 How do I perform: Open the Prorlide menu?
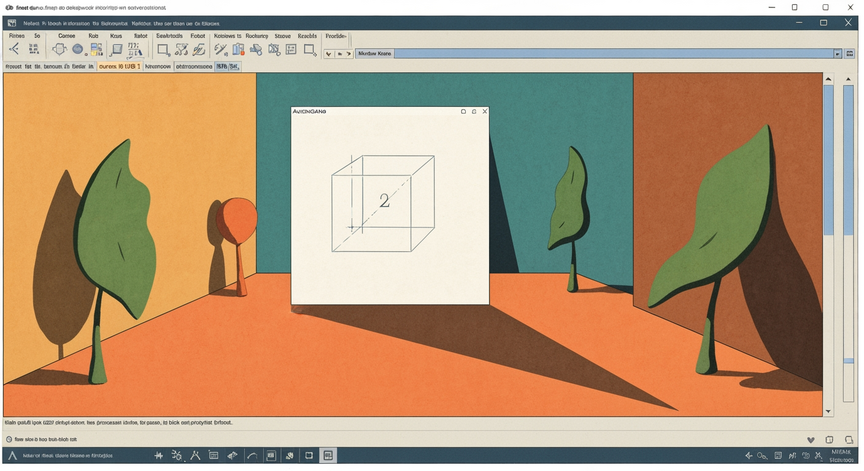336,36
